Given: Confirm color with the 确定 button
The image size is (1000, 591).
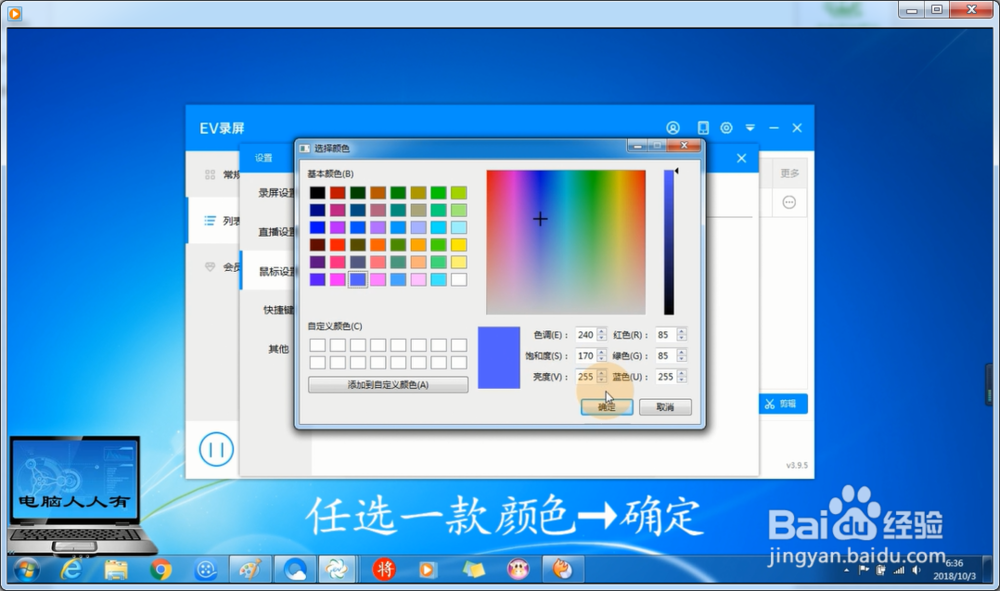Looking at the screenshot, I should click(607, 407).
